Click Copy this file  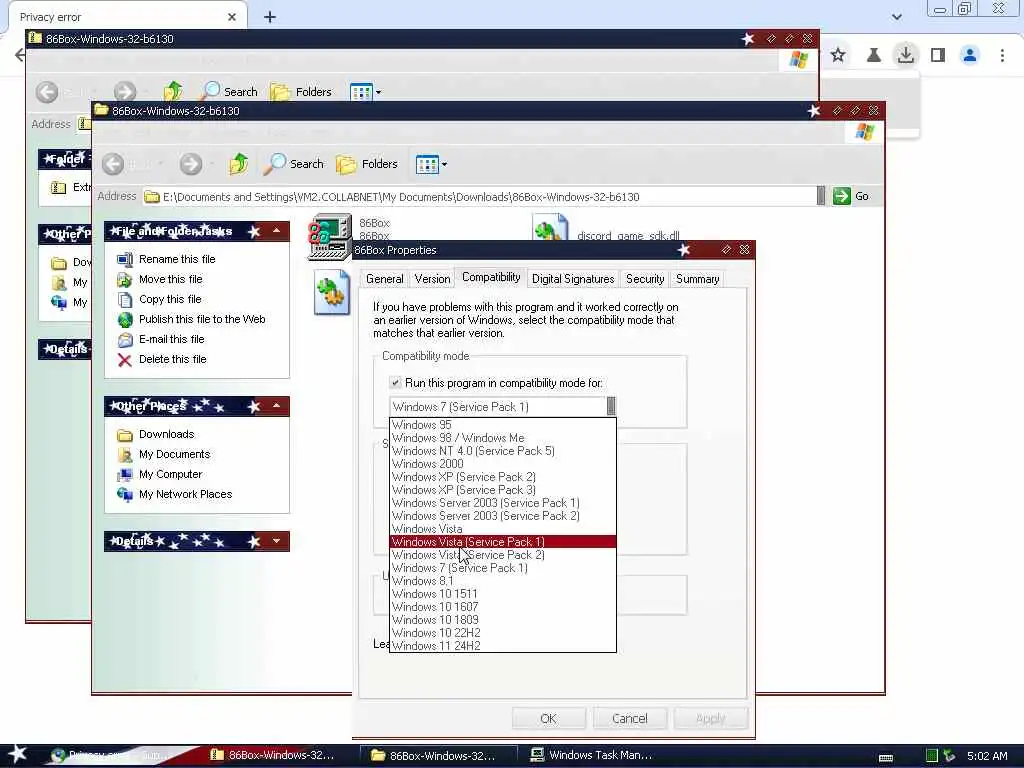point(159,299)
